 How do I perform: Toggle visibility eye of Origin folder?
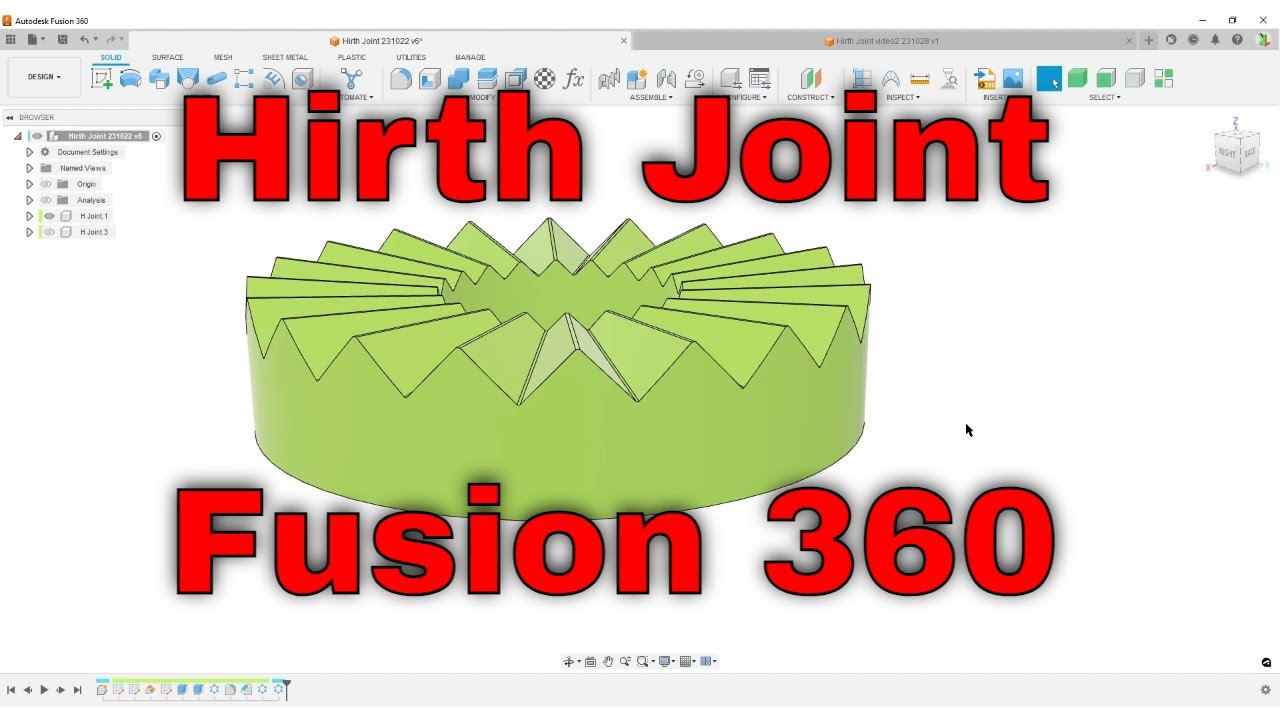[46, 184]
